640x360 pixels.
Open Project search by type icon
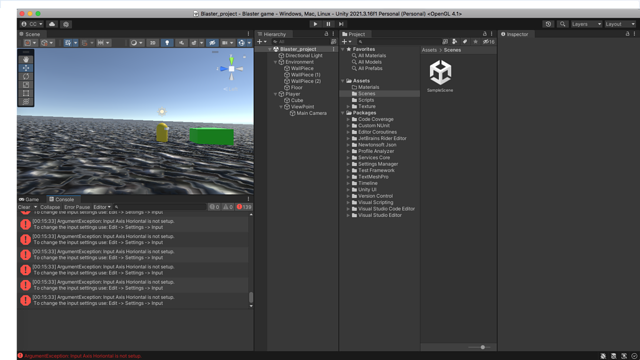(x=454, y=42)
